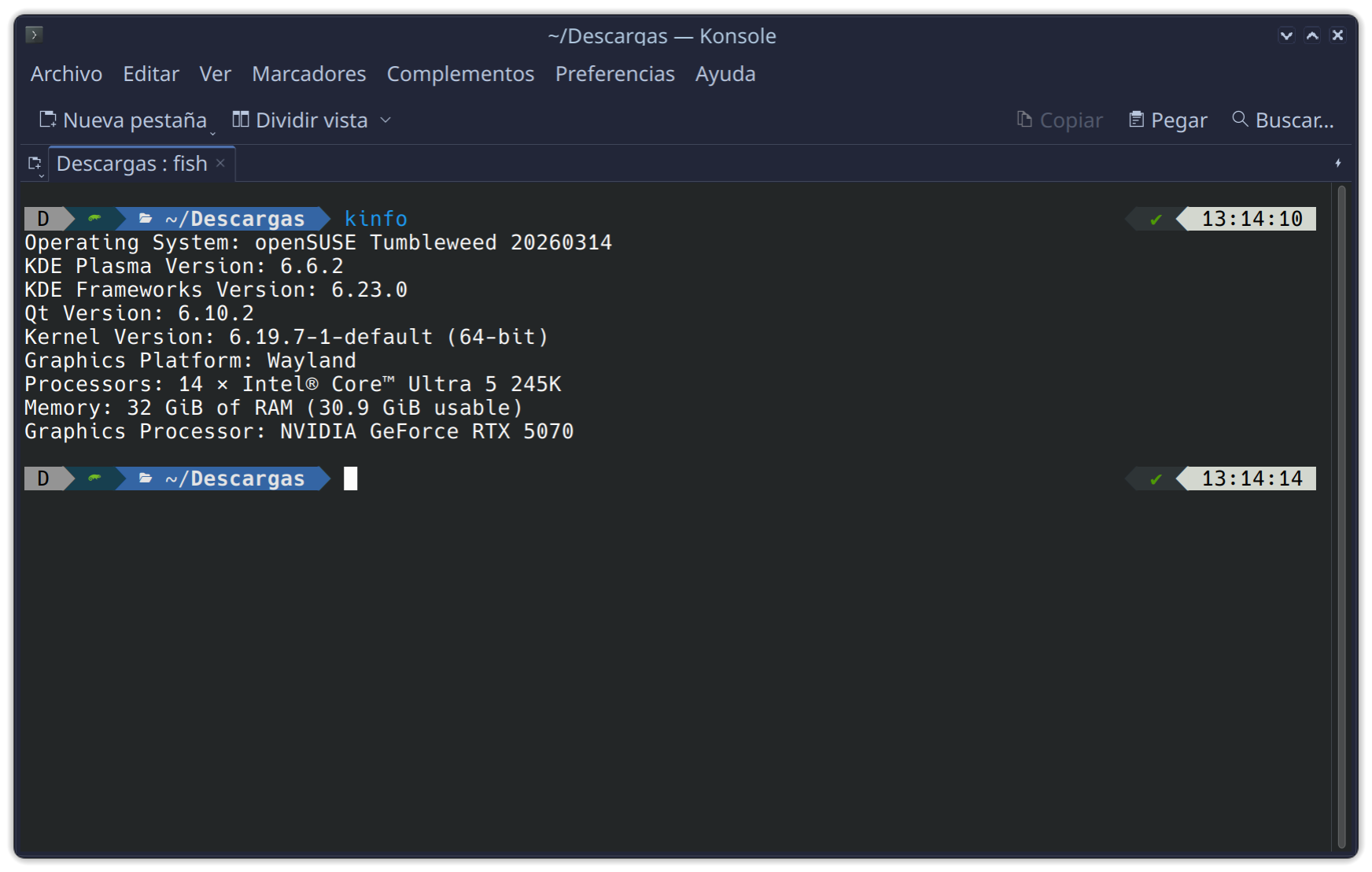Screen dimensions: 1372x872
Task: Click the Nueva pestaña toolbar button
Action: (x=124, y=120)
